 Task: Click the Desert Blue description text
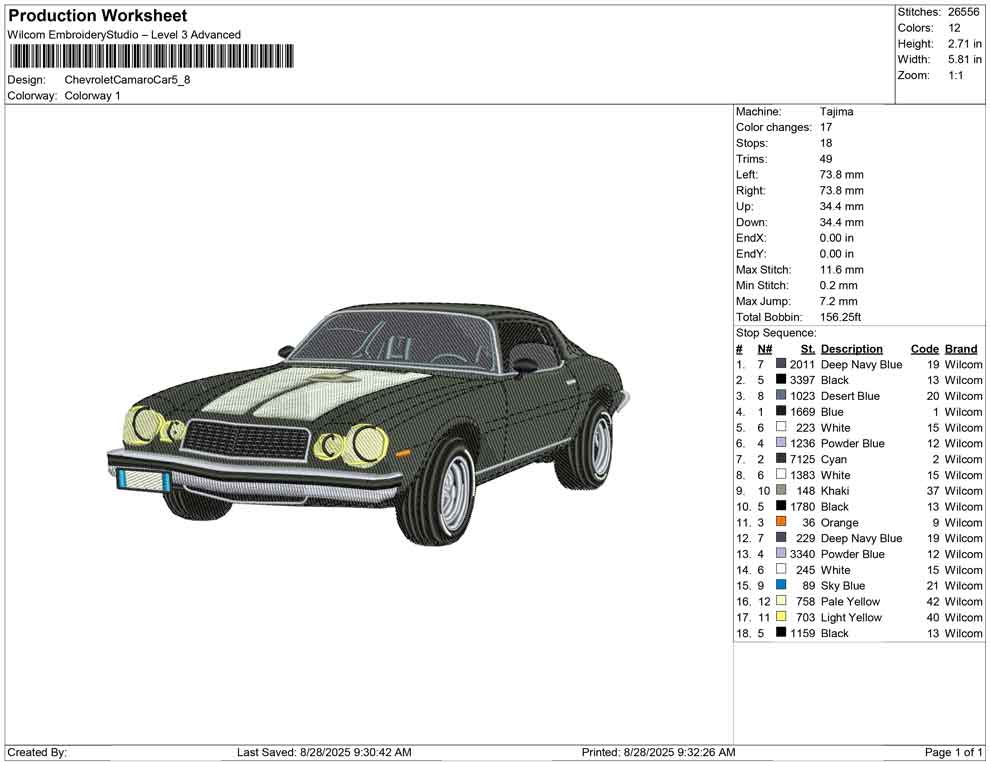[x=850, y=396]
